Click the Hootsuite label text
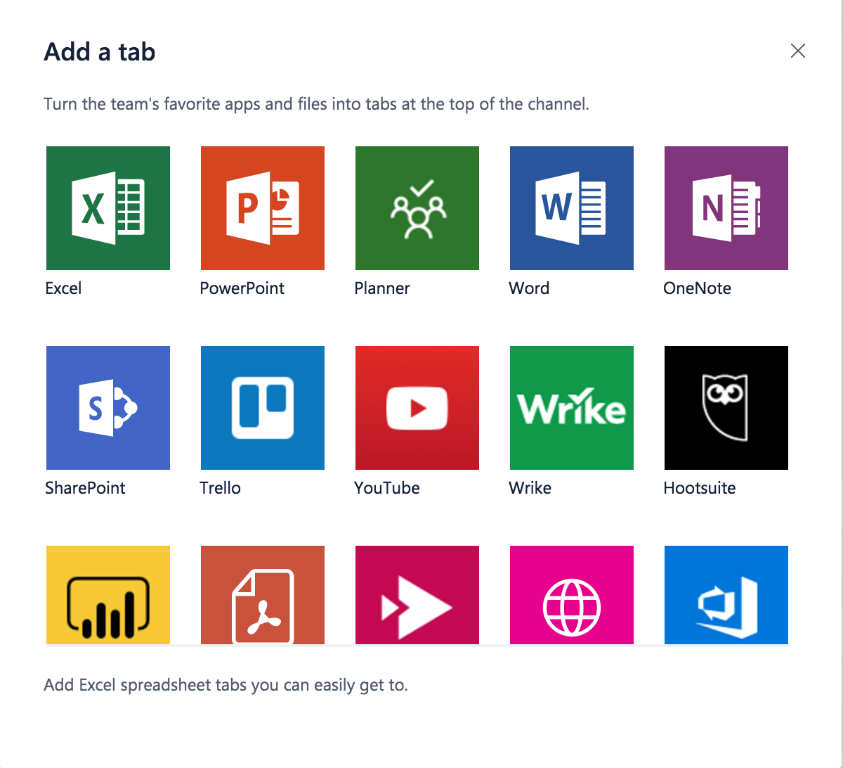Viewport: 843px width, 768px height. click(x=699, y=488)
